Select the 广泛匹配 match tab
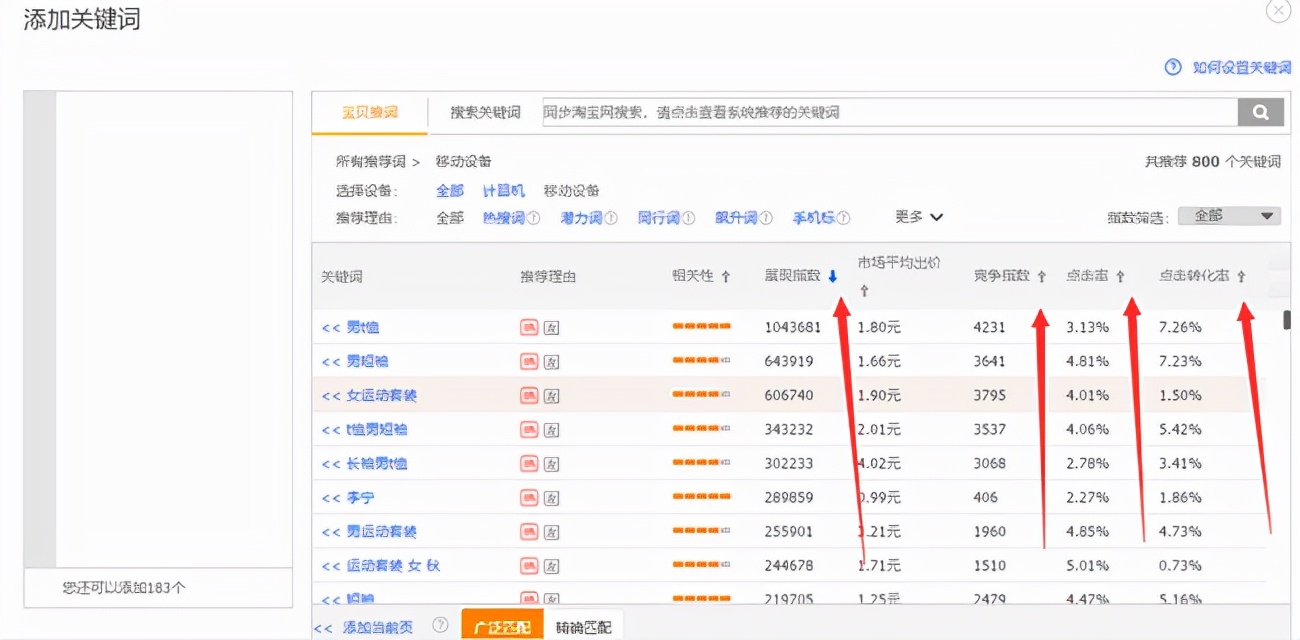Viewport: 1300px width, 640px height. click(502, 627)
